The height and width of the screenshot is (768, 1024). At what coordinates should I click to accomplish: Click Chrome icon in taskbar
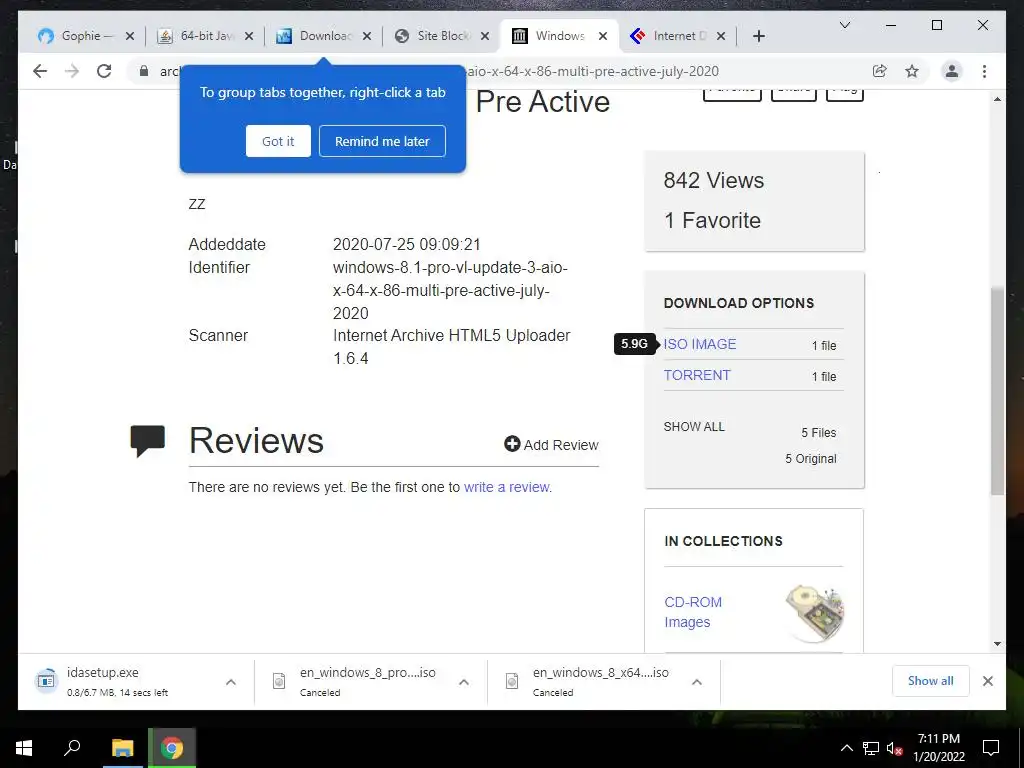172,748
